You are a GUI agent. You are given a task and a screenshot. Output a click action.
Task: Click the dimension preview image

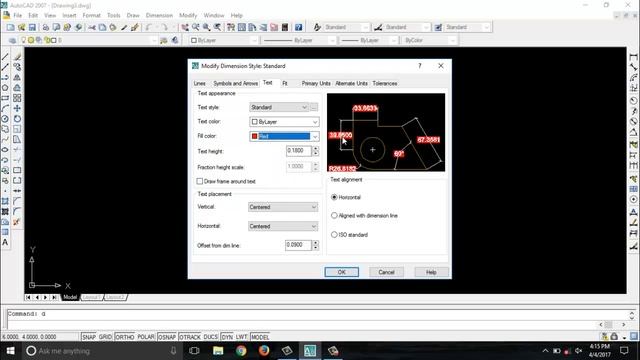pos(386,132)
